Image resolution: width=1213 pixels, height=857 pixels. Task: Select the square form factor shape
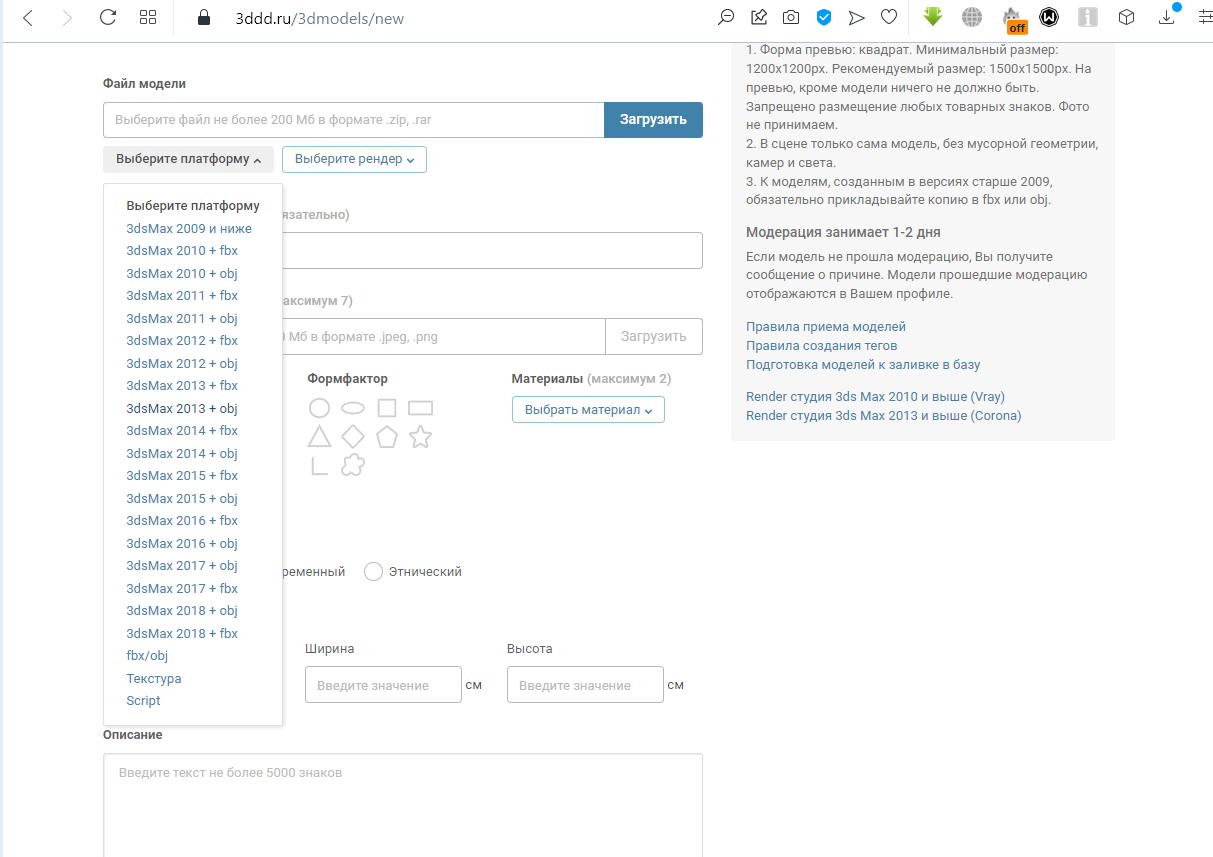pos(387,408)
